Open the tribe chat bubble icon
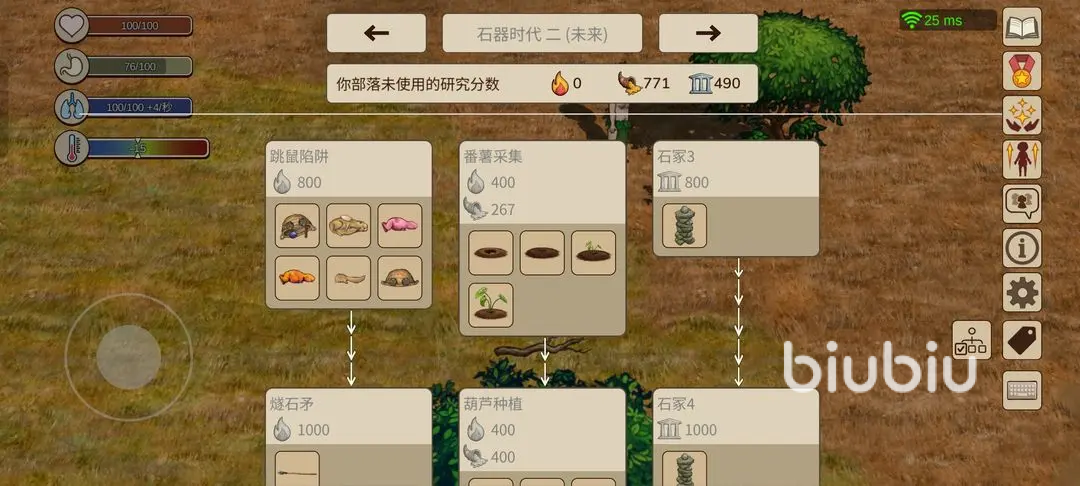Image resolution: width=1080 pixels, height=486 pixels. point(1021,204)
